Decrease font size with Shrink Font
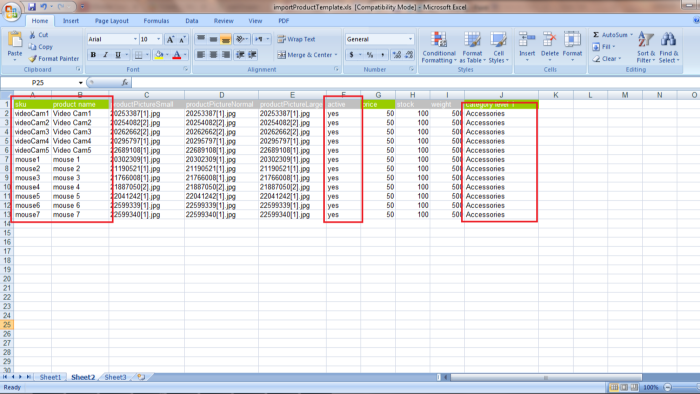This screenshot has width=700, height=394. pyautogui.click(x=182, y=39)
